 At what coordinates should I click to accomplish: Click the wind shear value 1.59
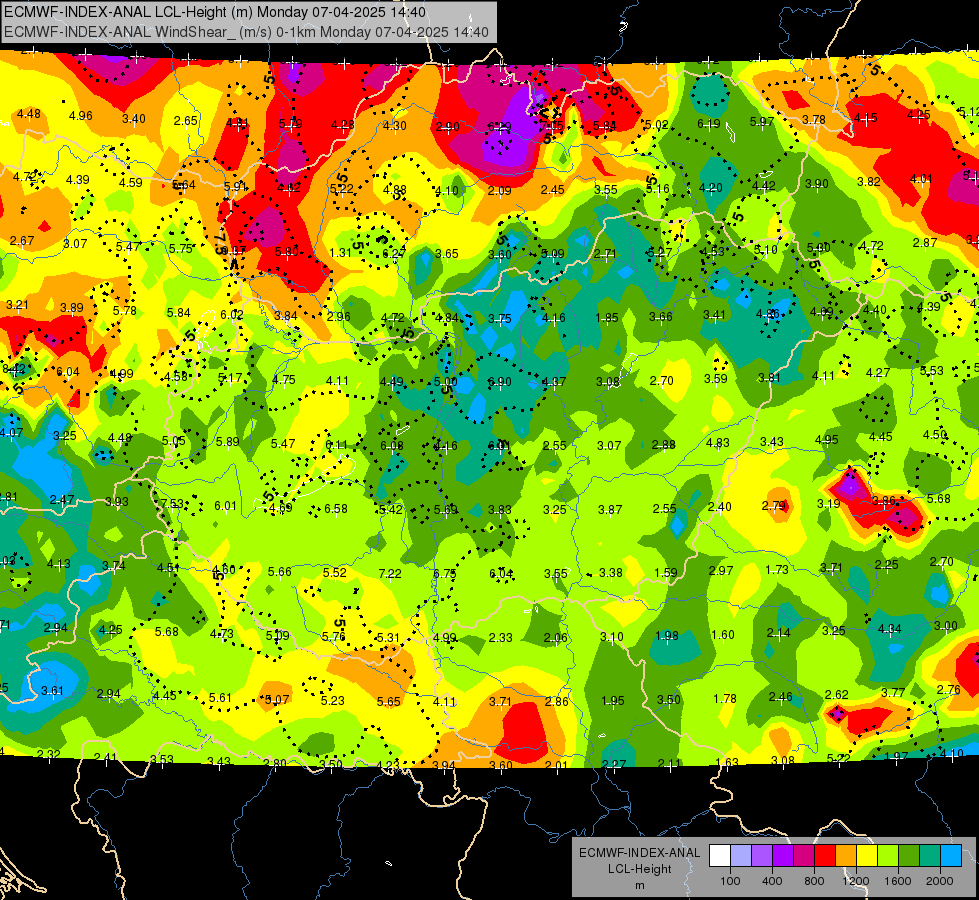coord(666,572)
